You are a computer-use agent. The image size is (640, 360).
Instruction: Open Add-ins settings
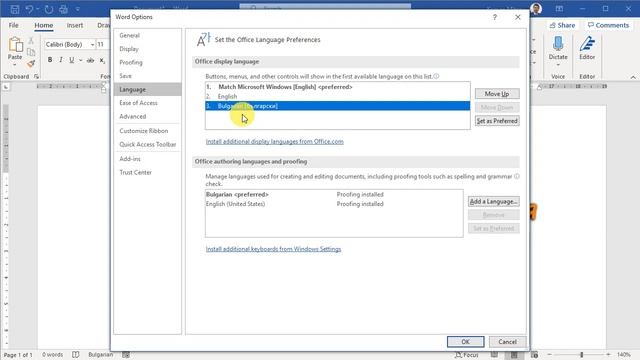coord(147,159)
